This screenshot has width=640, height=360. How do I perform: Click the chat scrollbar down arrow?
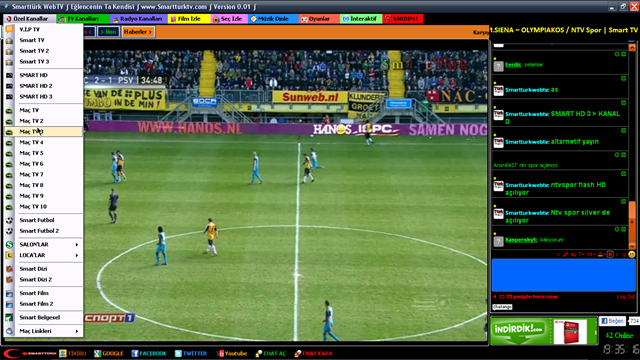click(x=632, y=246)
